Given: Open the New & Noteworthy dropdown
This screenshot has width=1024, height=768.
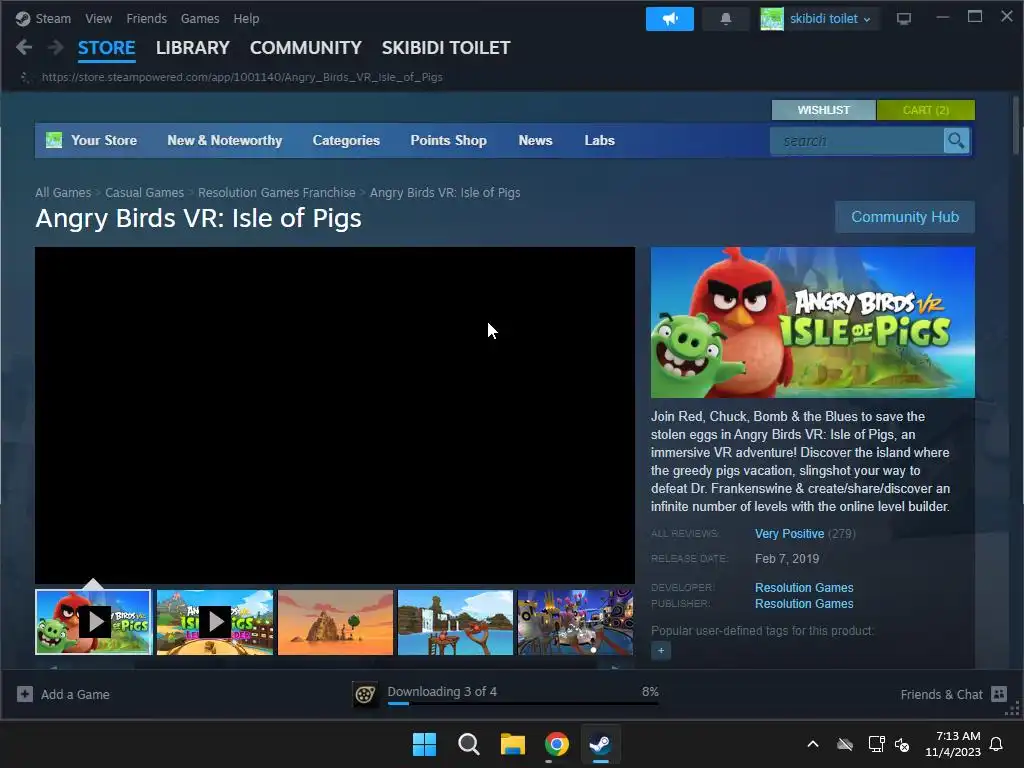Looking at the screenshot, I should (225, 140).
